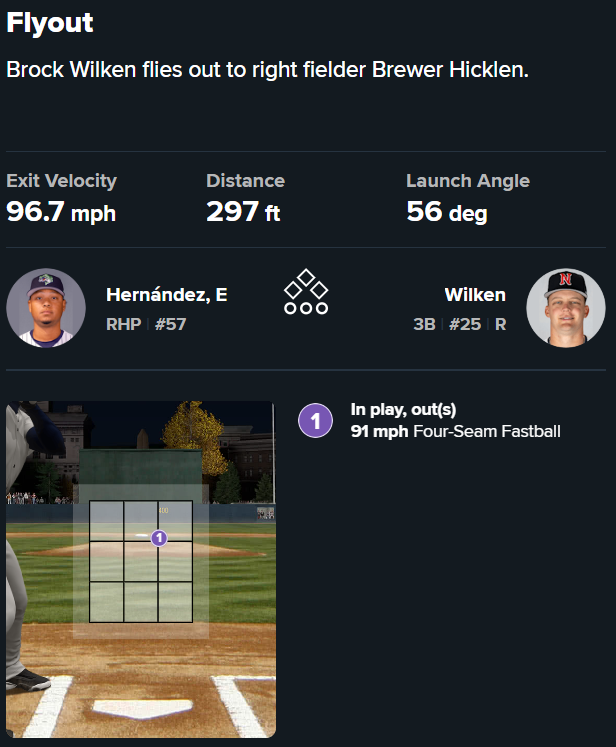
Task: Click the Distance stat label
Action: coord(246,181)
